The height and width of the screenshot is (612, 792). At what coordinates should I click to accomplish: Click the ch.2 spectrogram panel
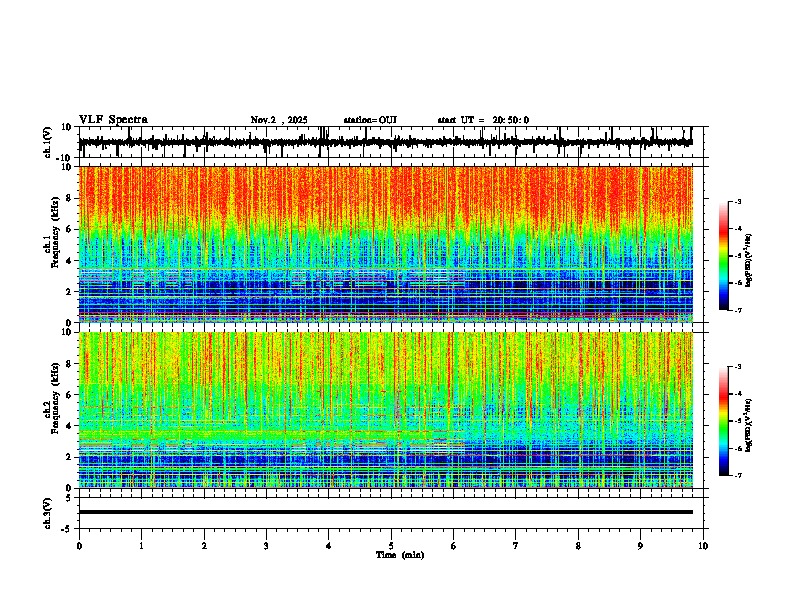pos(385,410)
